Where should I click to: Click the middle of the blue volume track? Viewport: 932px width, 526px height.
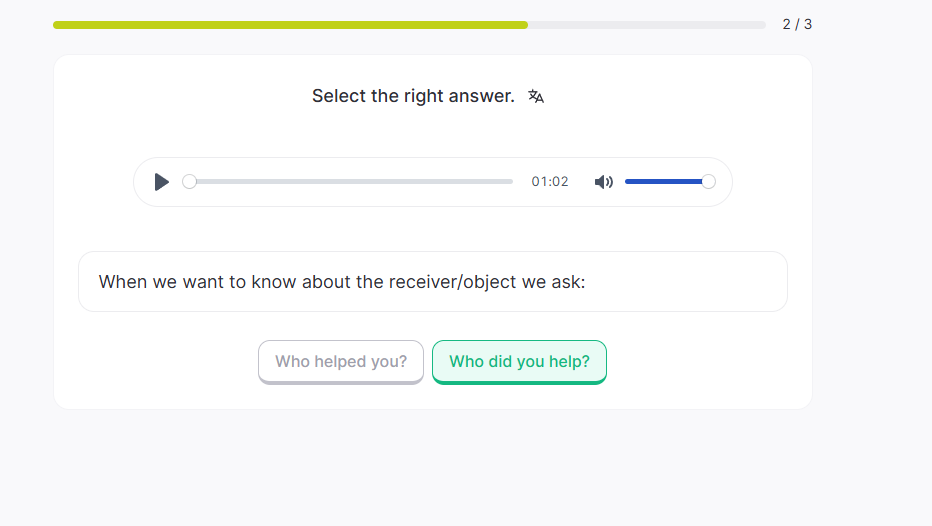pyautogui.click(x=666, y=182)
